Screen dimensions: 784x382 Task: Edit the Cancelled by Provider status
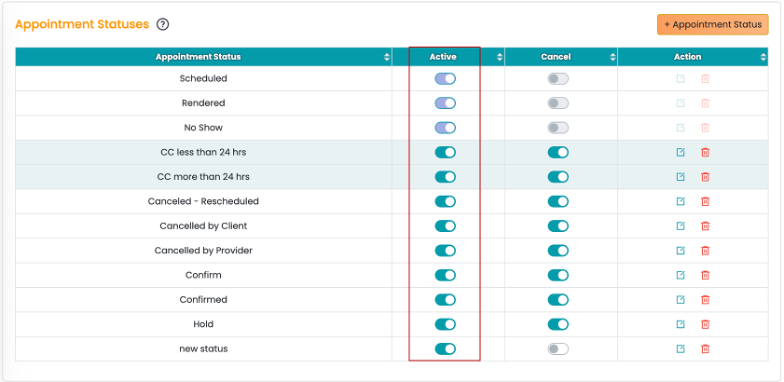click(x=680, y=250)
